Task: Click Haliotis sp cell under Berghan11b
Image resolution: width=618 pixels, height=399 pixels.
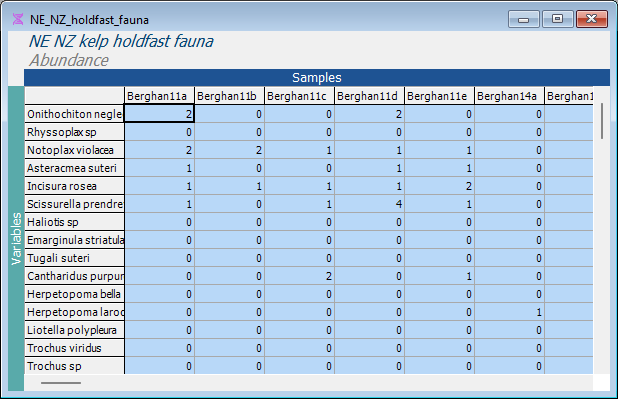Action: (229, 222)
